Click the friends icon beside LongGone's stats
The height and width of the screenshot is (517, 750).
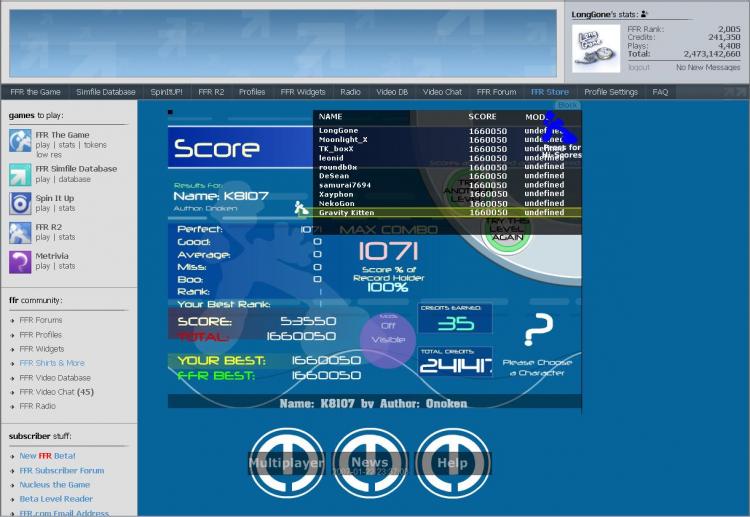tap(645, 15)
